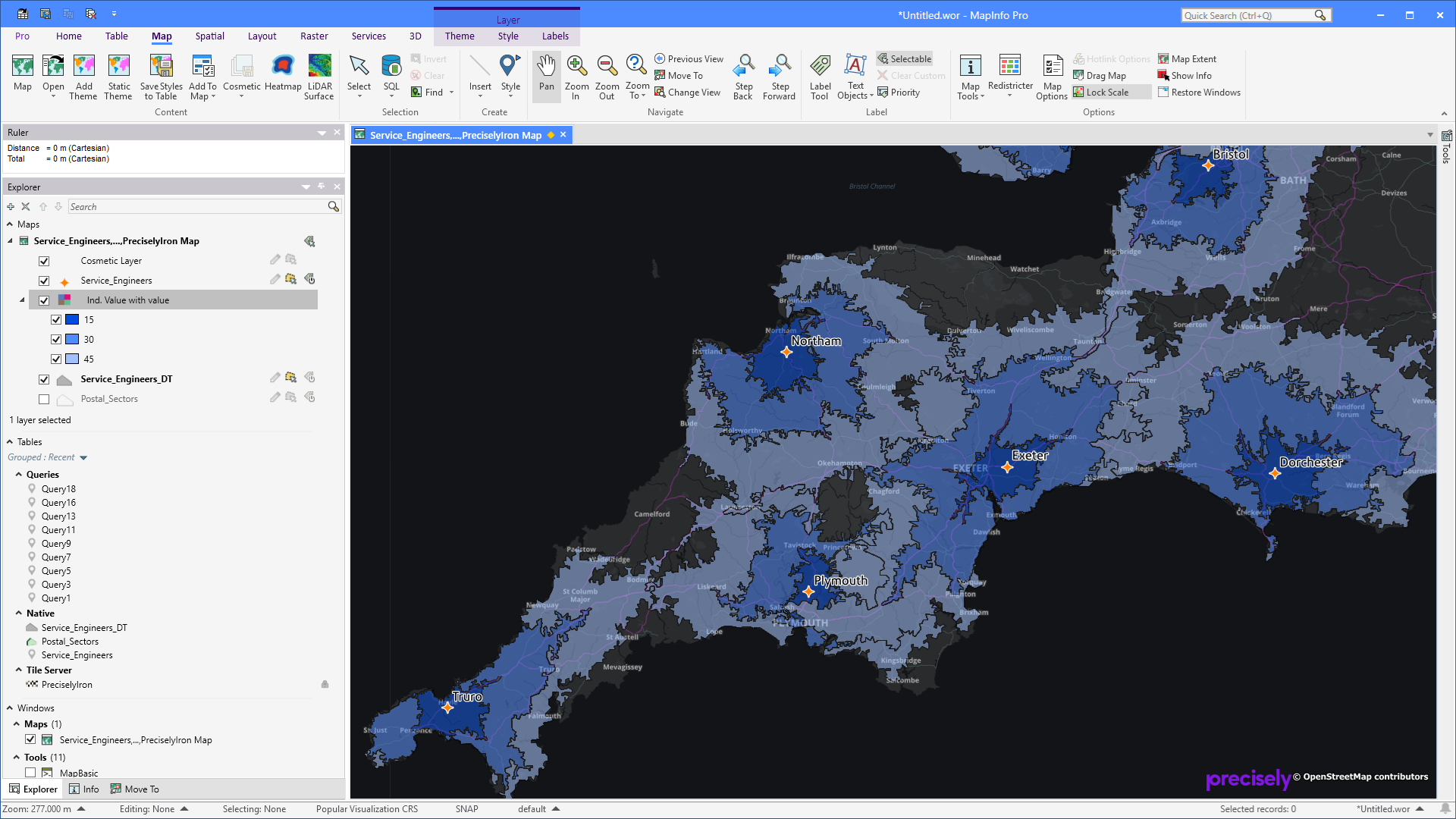The width and height of the screenshot is (1456, 819).
Task: Open the Table ribbon tab
Action: pyautogui.click(x=116, y=36)
